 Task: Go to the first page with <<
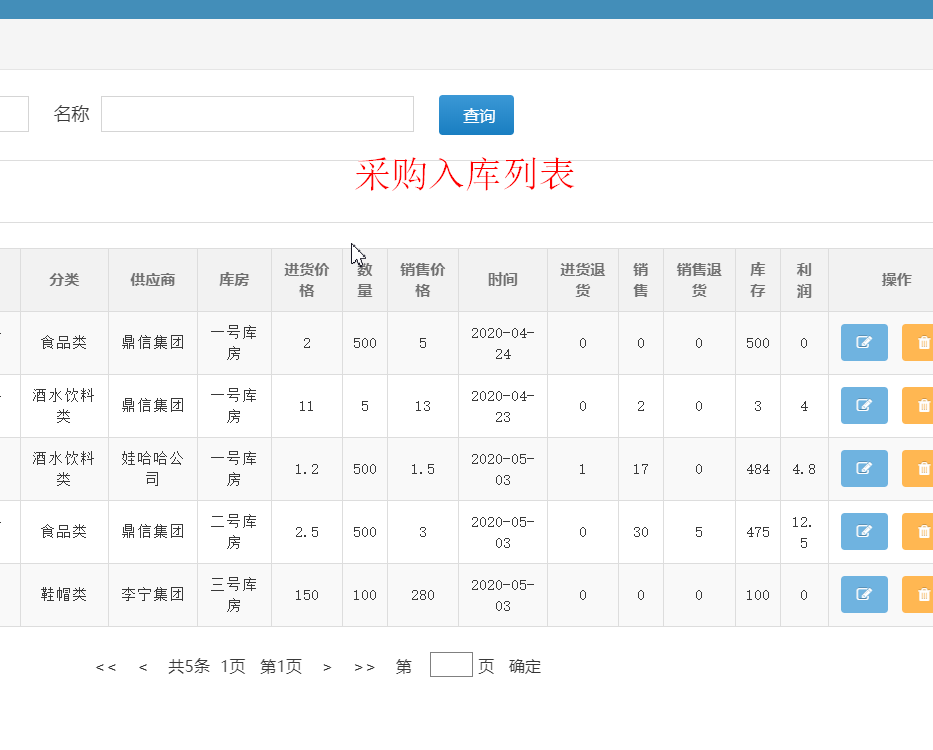(106, 667)
